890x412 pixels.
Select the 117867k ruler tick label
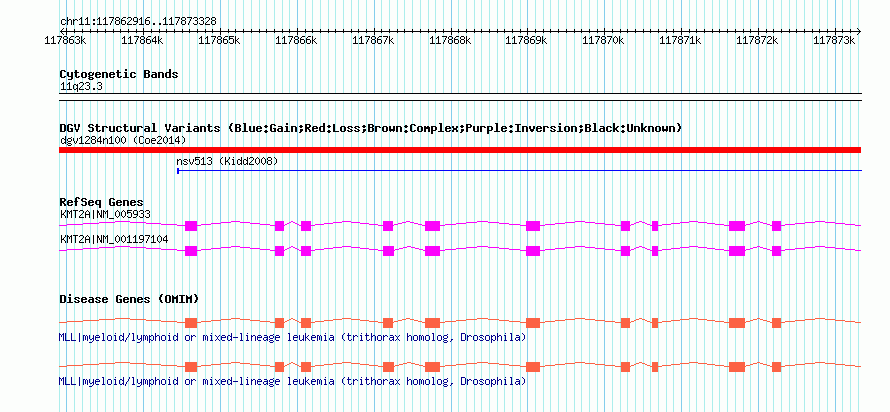point(373,40)
